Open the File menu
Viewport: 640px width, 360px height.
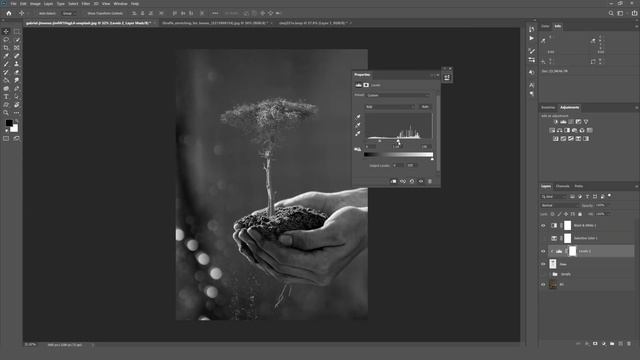click(x=13, y=4)
